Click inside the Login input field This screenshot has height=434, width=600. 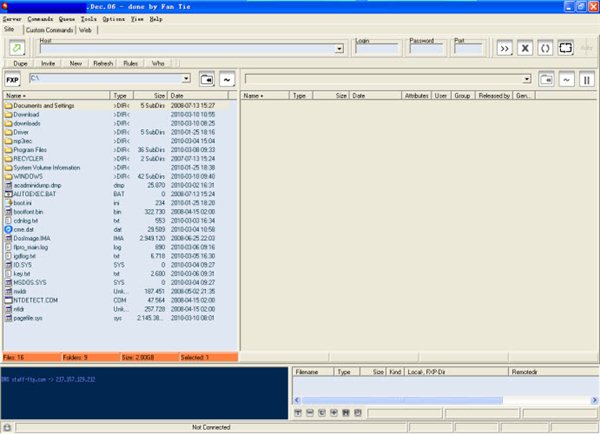coord(376,48)
